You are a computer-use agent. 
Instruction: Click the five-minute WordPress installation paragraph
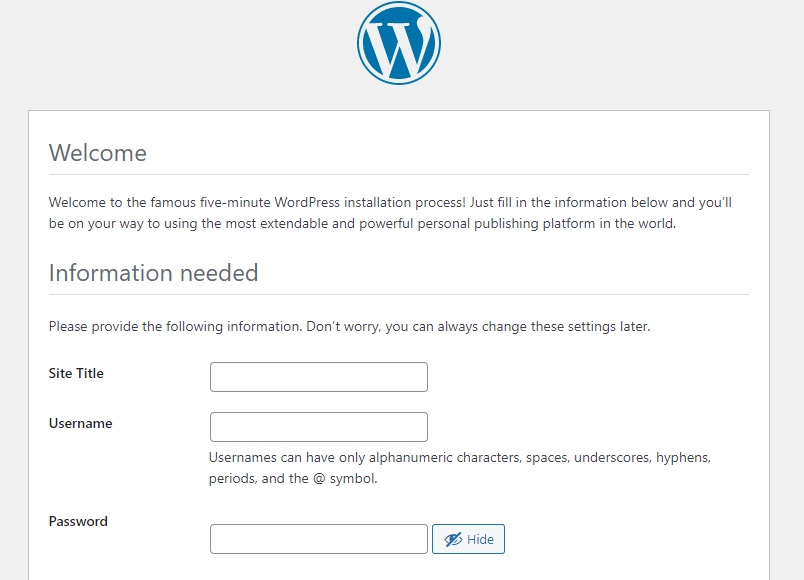[390, 213]
